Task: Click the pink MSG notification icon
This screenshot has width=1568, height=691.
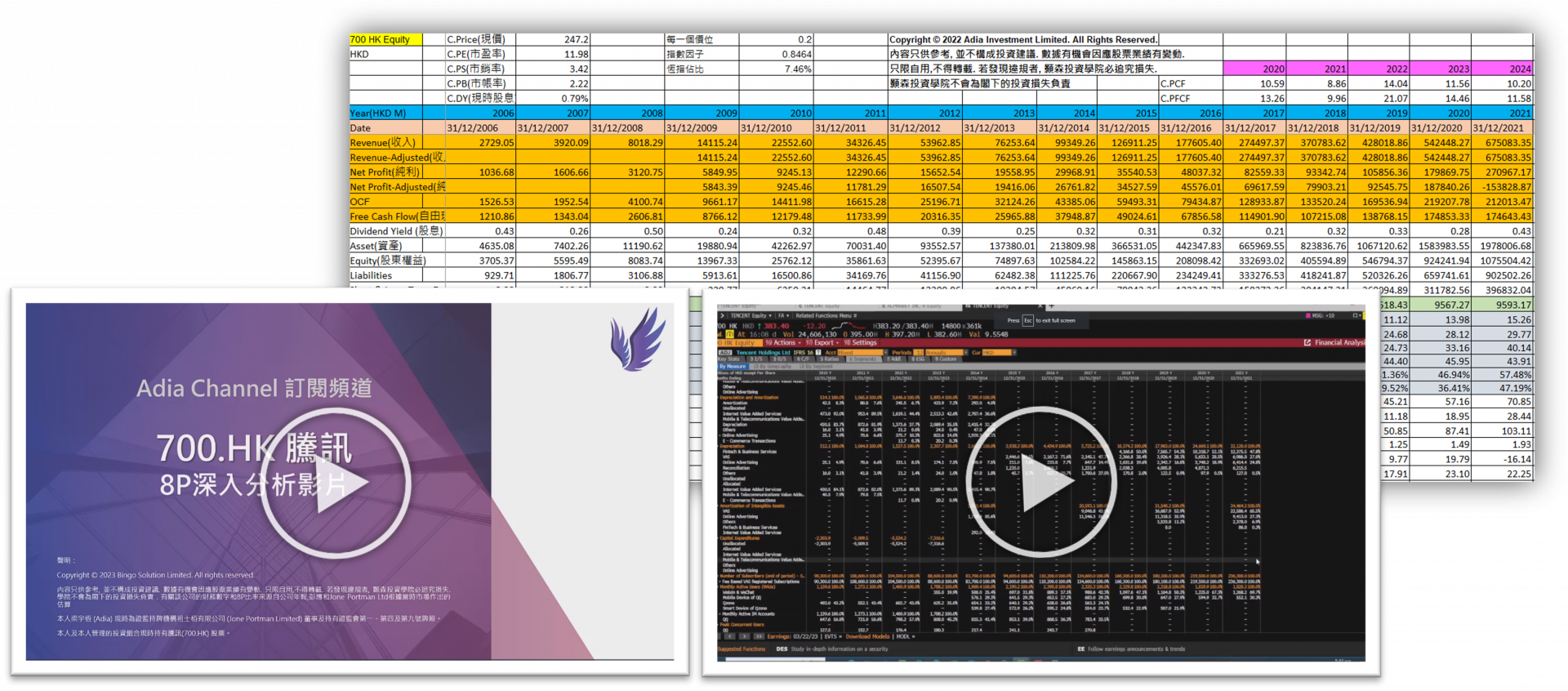Action: click(x=1309, y=315)
